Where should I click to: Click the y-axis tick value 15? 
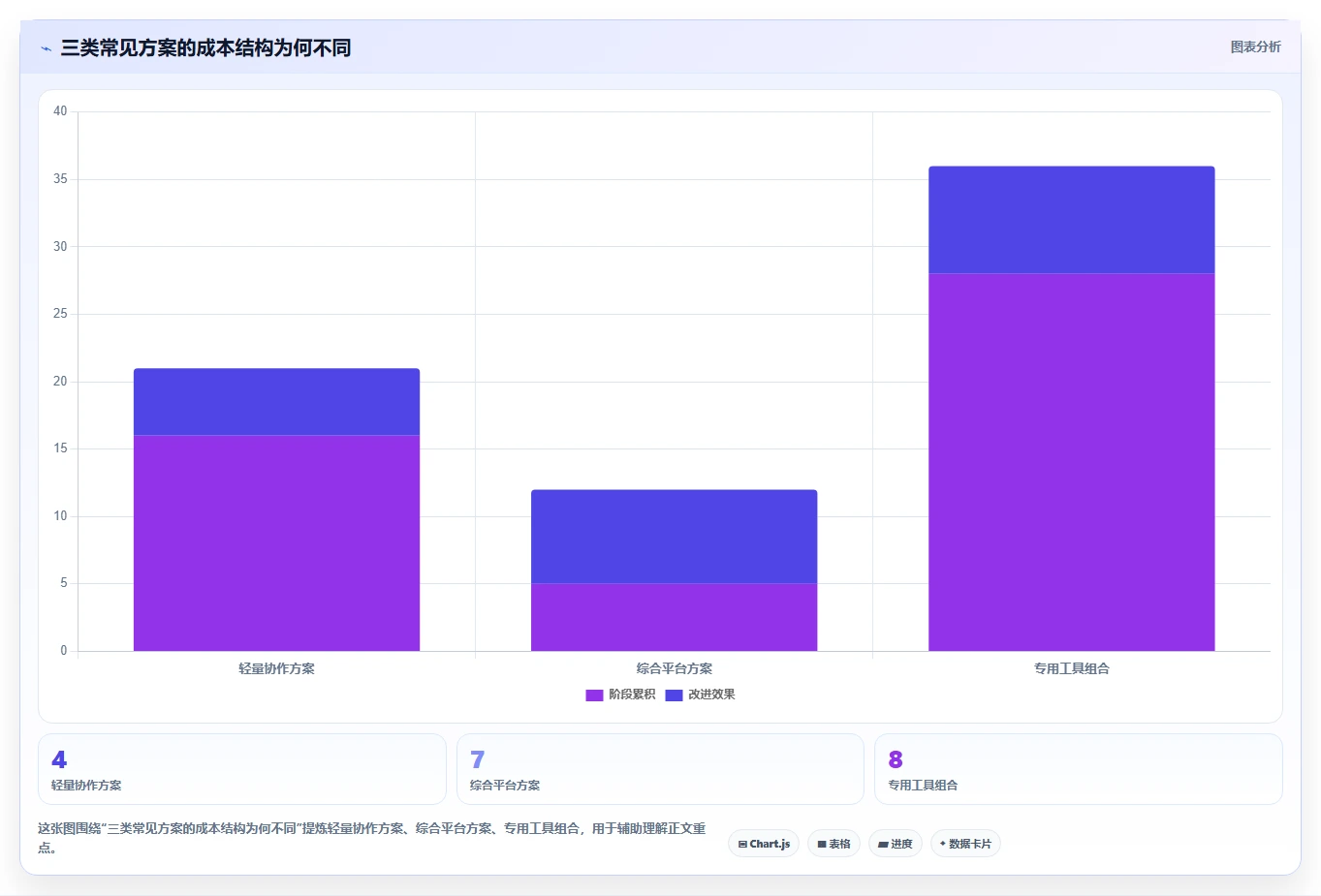pyautogui.click(x=60, y=448)
